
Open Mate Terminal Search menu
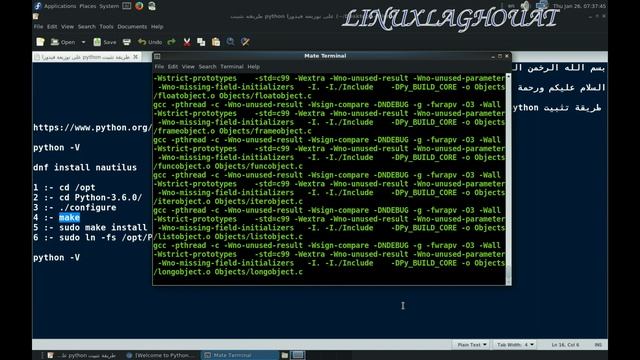pos(207,67)
